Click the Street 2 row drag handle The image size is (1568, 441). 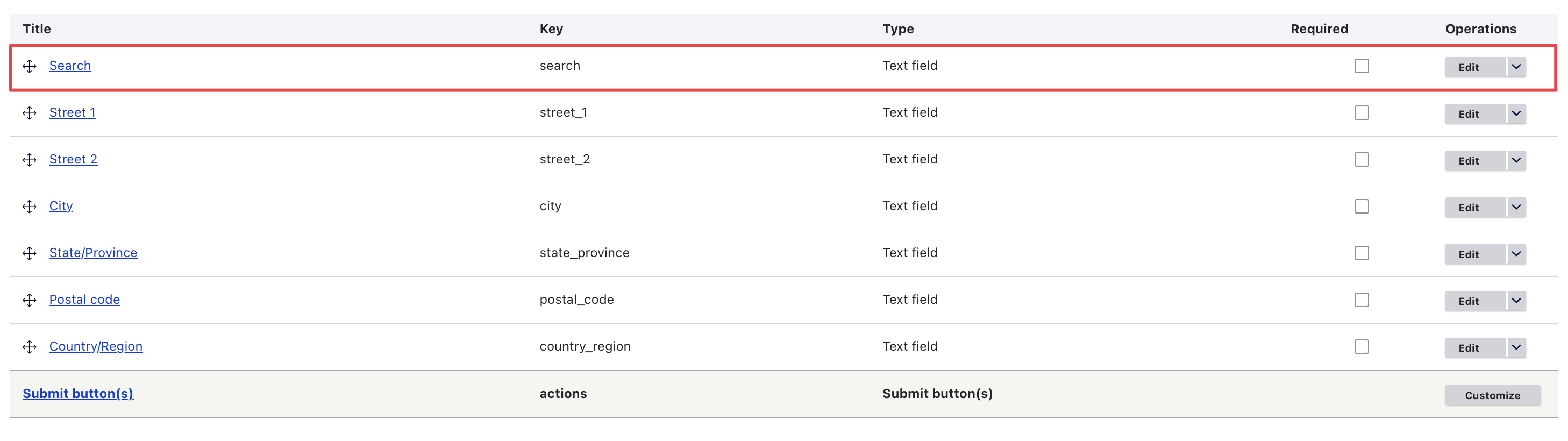click(29, 160)
